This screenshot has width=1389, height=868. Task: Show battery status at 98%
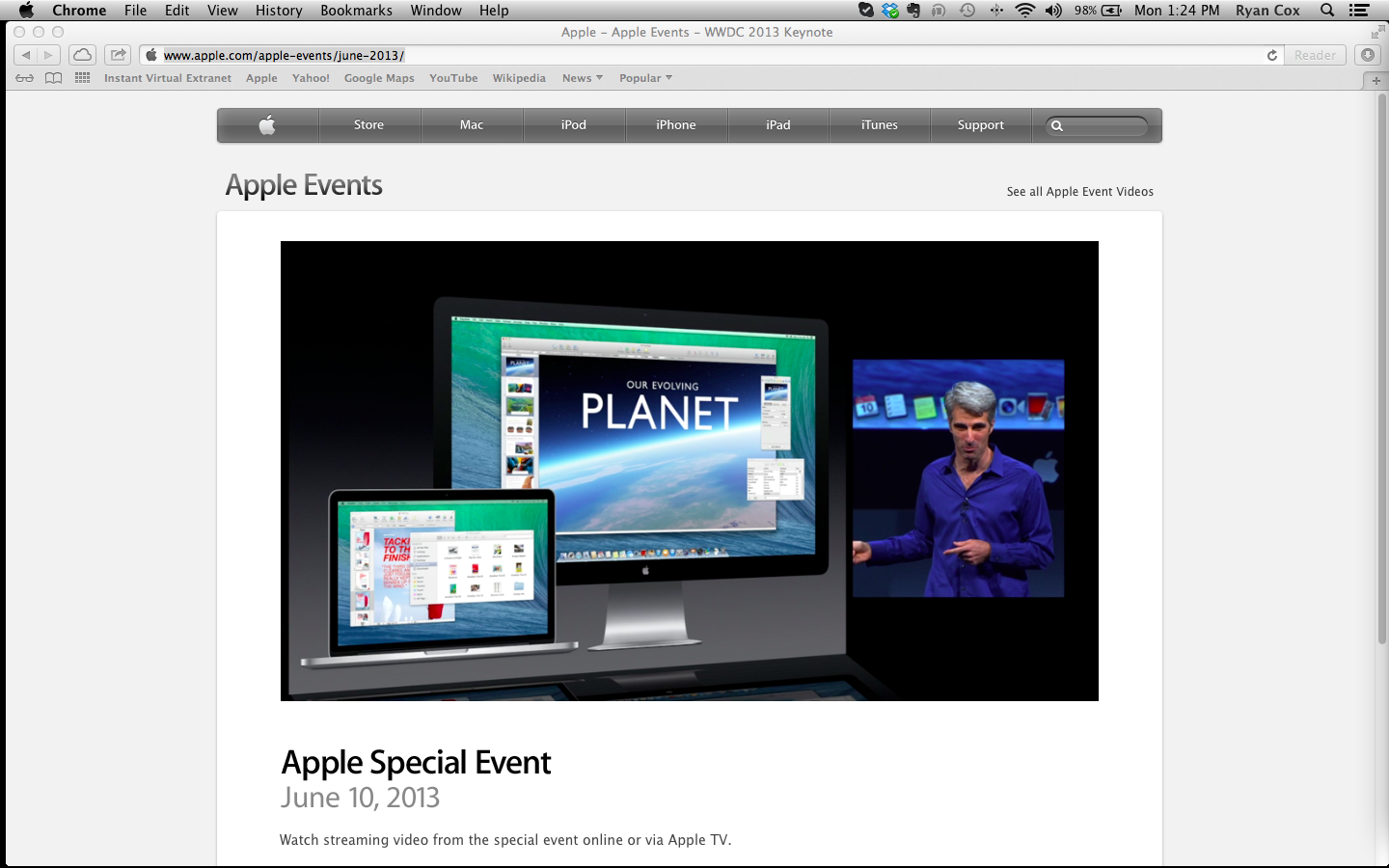tap(1098, 11)
